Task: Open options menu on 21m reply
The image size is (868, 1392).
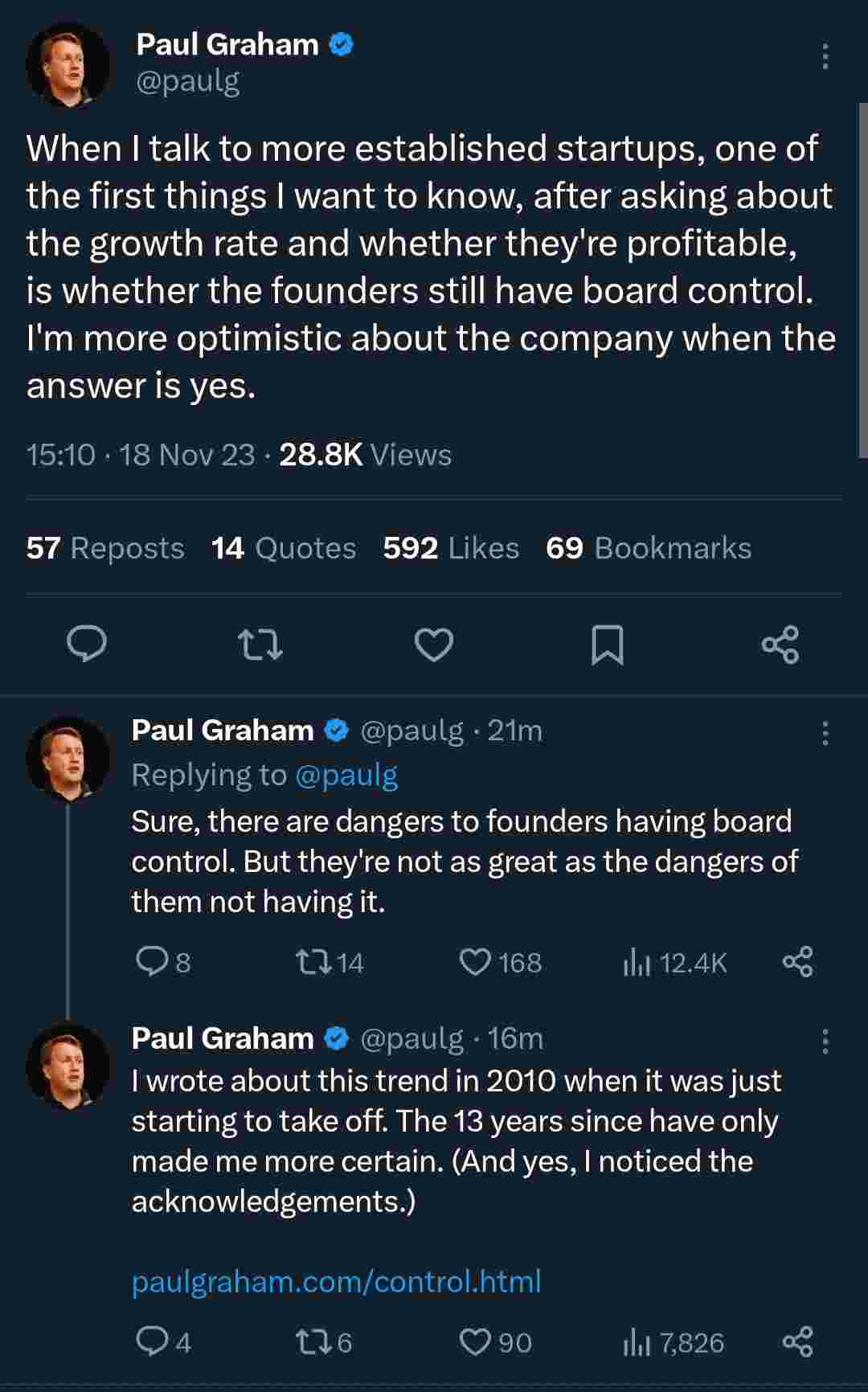Action: pos(825,733)
